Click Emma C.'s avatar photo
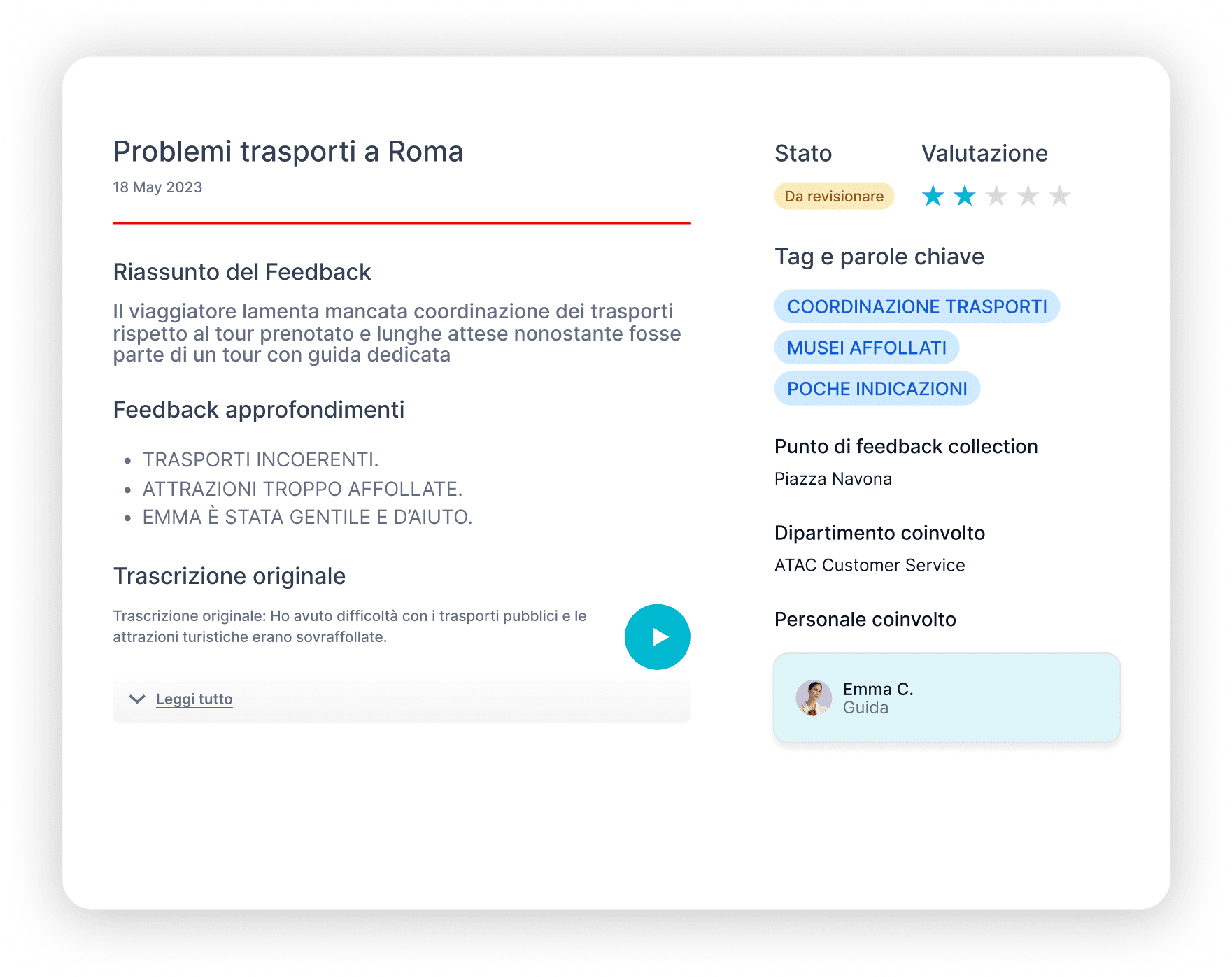 pos(814,698)
